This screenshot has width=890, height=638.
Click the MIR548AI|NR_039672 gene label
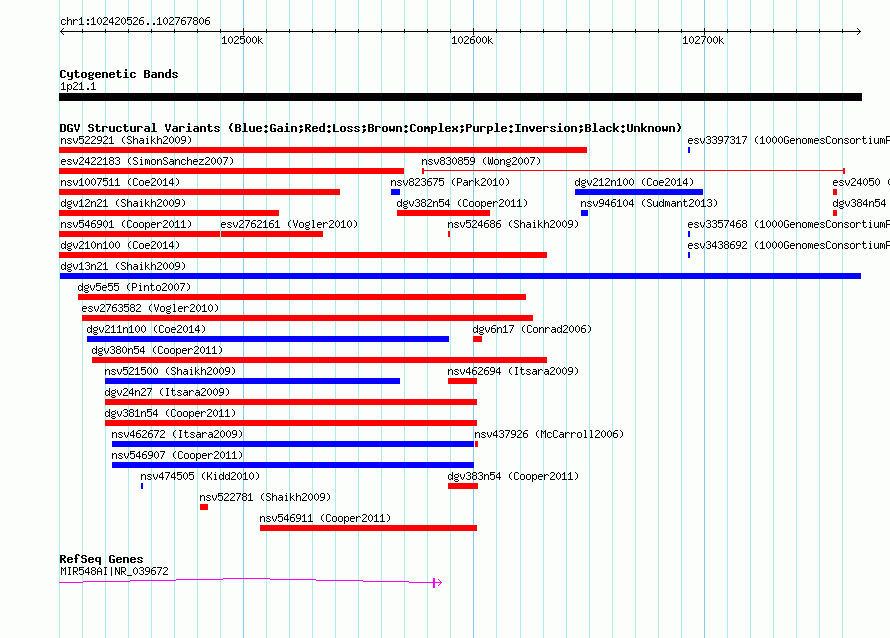point(114,571)
